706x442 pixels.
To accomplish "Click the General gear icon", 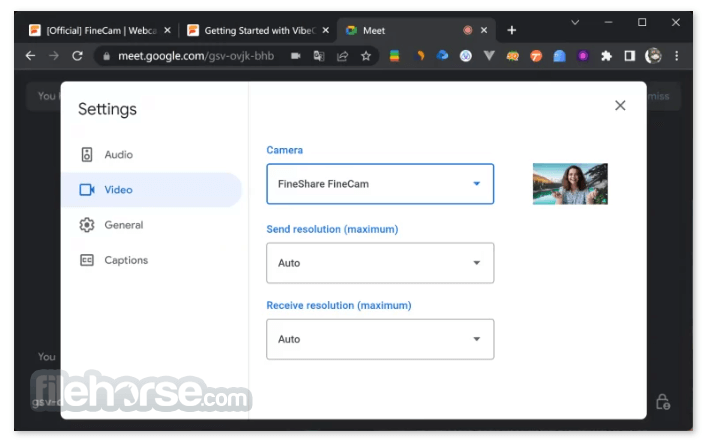I will pyautogui.click(x=87, y=225).
